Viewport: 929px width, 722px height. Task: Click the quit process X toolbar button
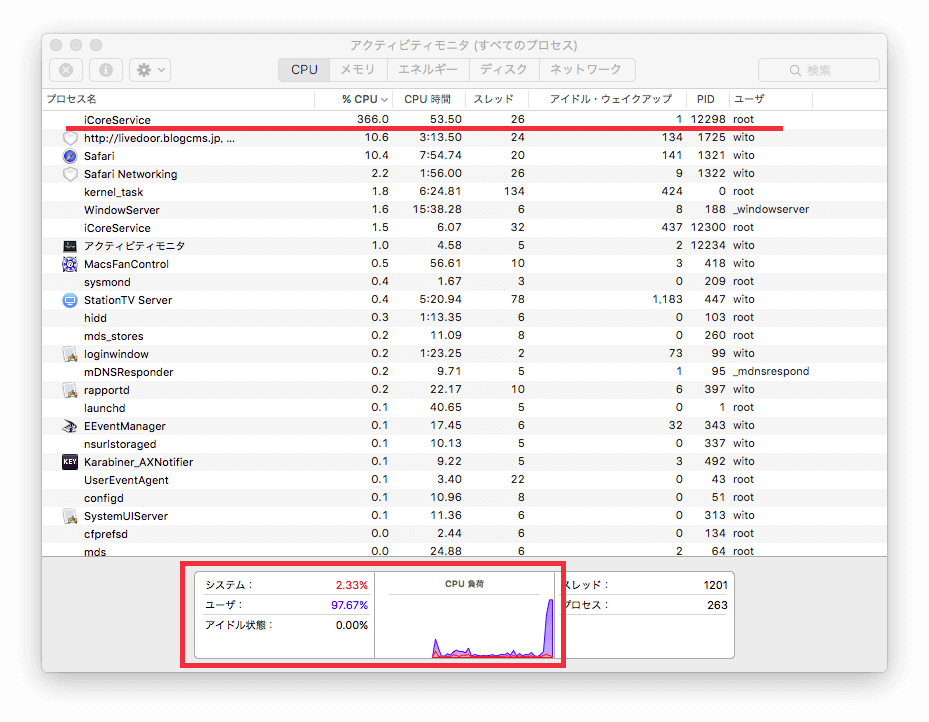click(x=66, y=70)
